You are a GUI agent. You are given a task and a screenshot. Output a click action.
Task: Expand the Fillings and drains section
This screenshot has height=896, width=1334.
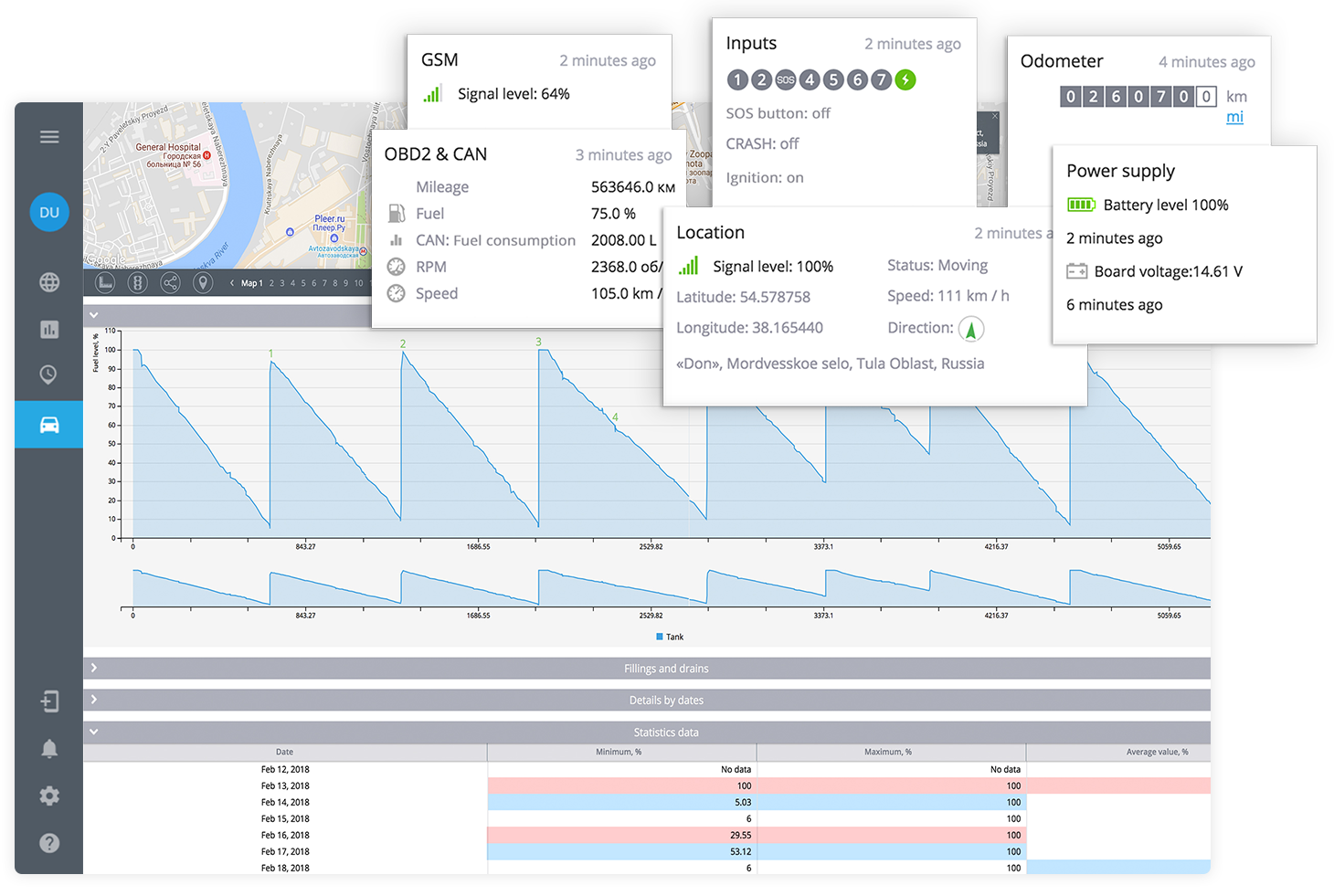[x=93, y=669]
